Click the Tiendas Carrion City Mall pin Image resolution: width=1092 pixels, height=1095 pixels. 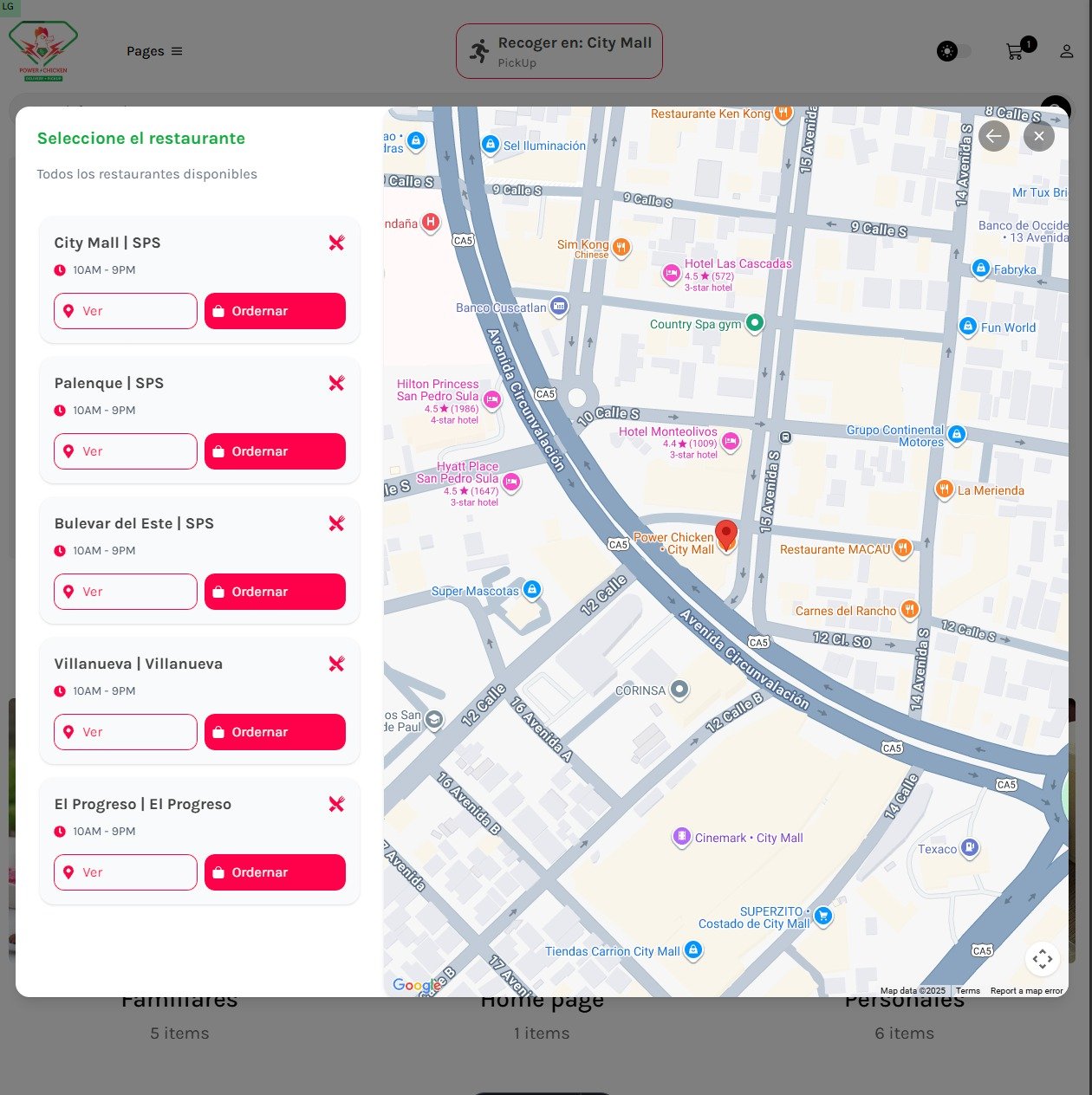tap(692, 950)
